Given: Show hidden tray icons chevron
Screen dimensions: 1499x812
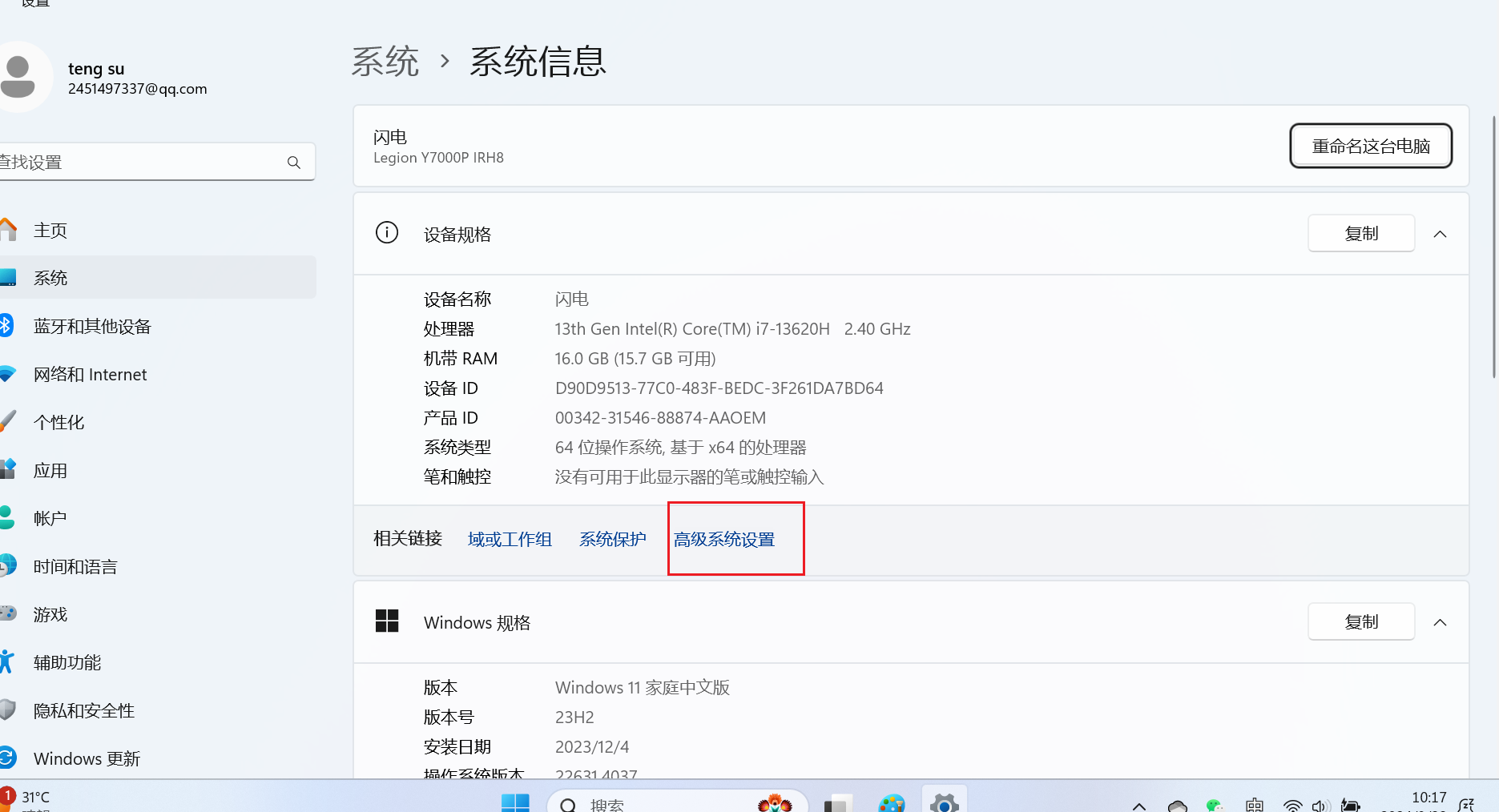Looking at the screenshot, I should pyautogui.click(x=1138, y=806).
